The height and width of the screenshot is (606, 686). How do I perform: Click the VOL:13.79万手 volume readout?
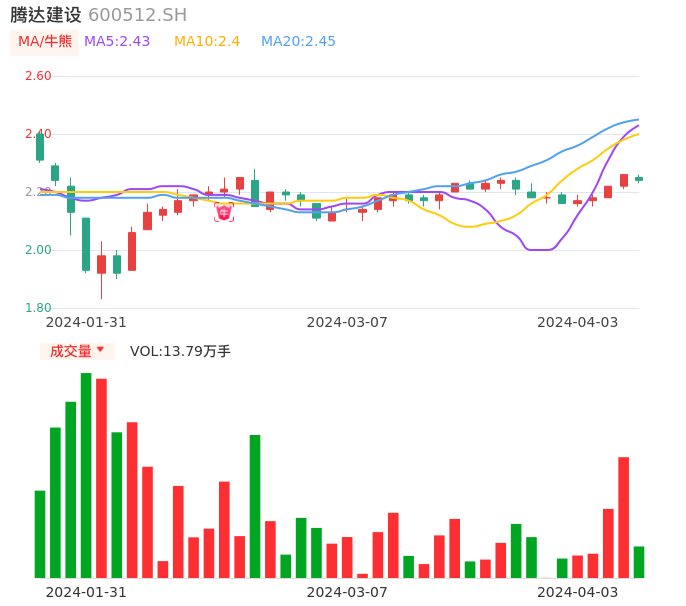click(x=180, y=351)
